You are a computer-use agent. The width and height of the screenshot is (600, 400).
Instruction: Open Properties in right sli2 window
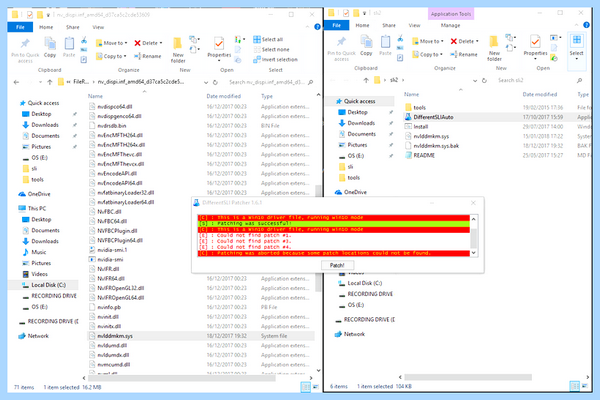click(535, 46)
